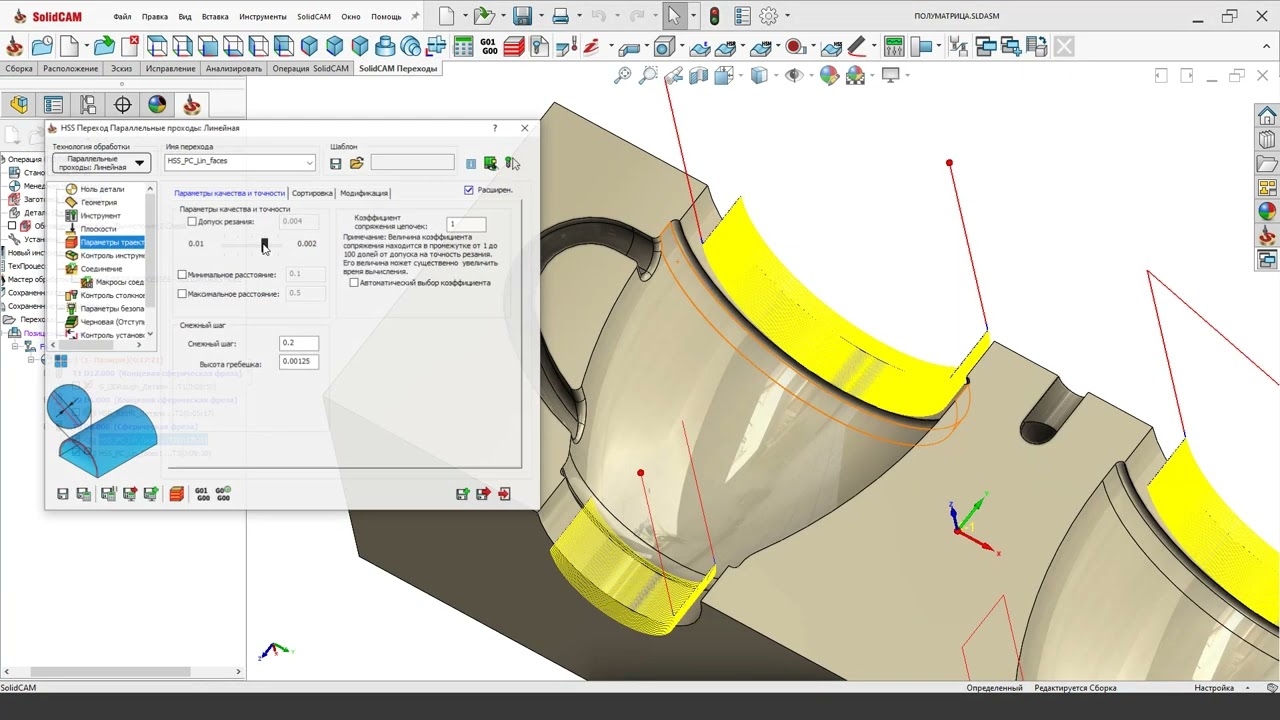Image resolution: width=1280 pixels, height=720 pixels.
Task: Open the Помощь menu
Action: (x=386, y=16)
